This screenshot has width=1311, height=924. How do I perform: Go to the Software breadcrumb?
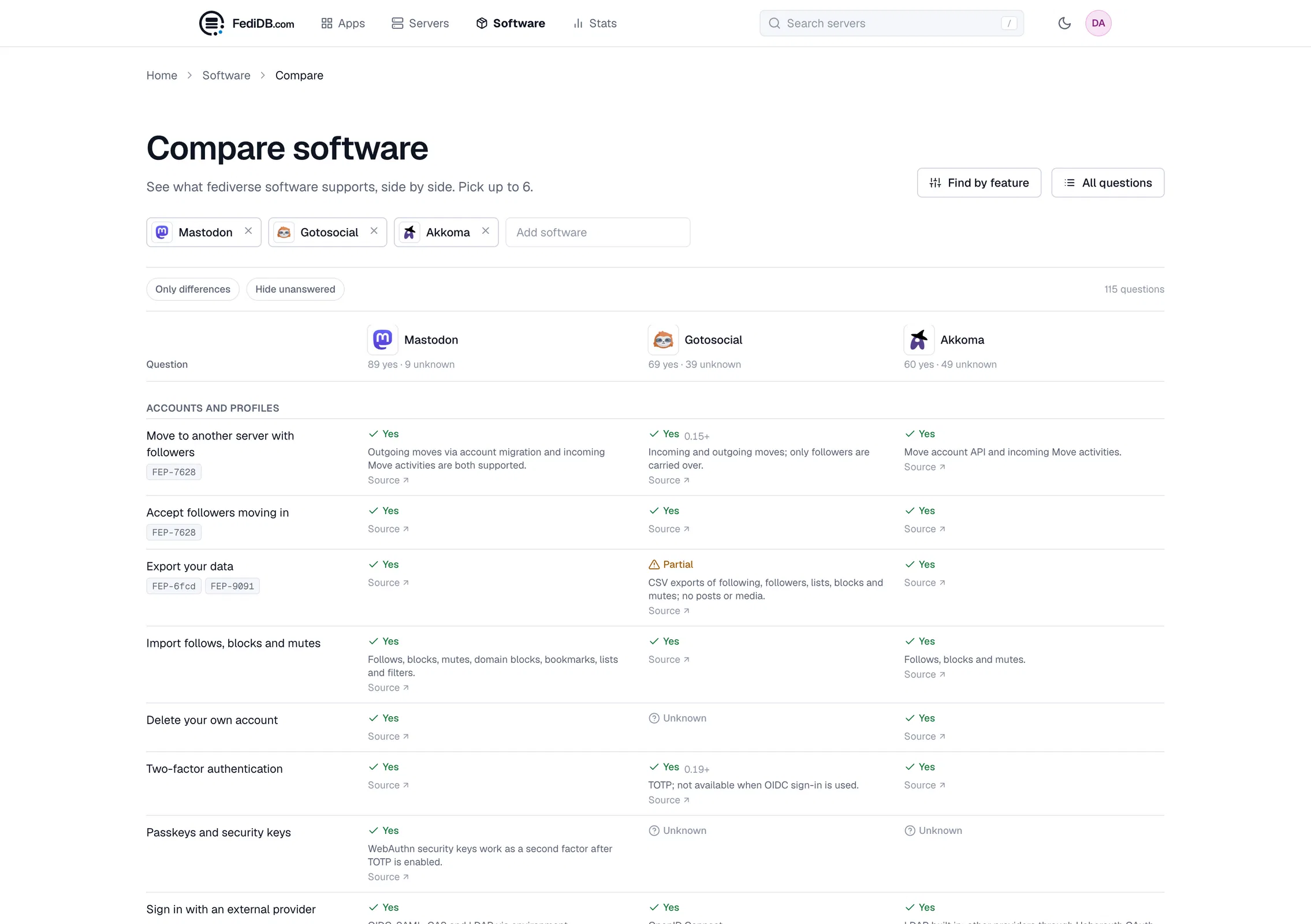[x=226, y=76]
